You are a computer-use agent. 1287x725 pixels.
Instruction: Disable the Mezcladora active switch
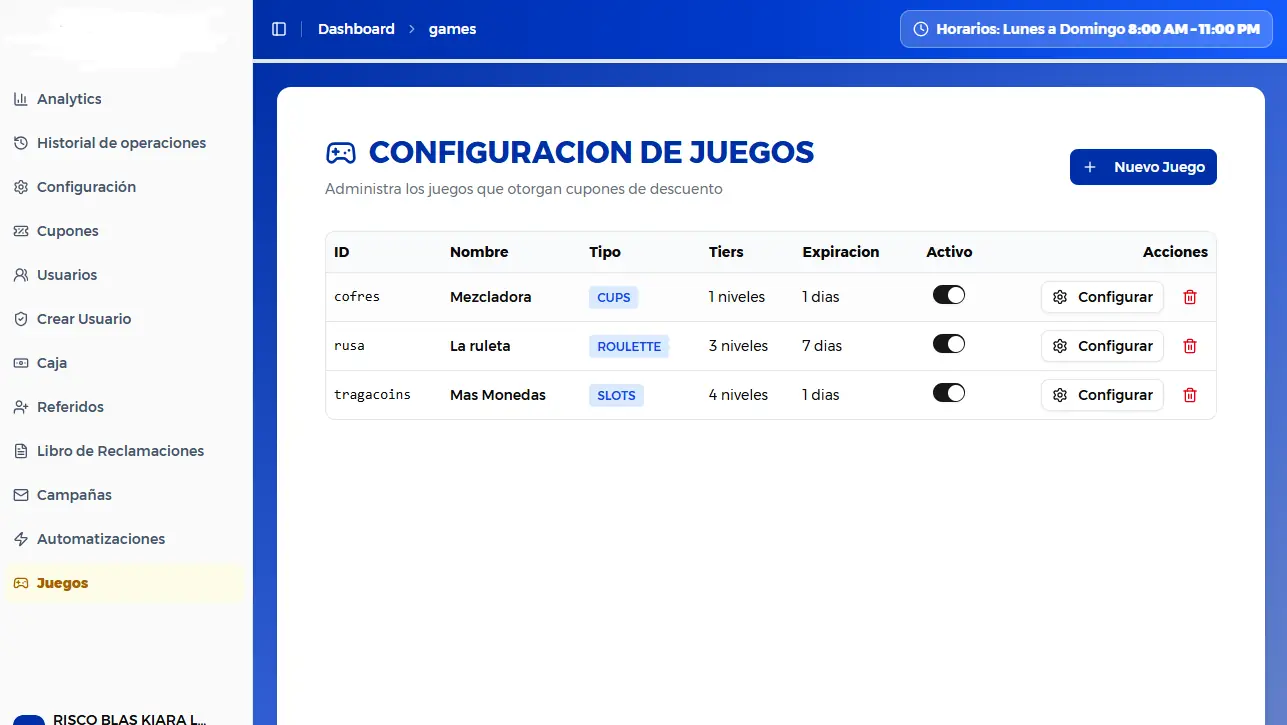point(949,295)
